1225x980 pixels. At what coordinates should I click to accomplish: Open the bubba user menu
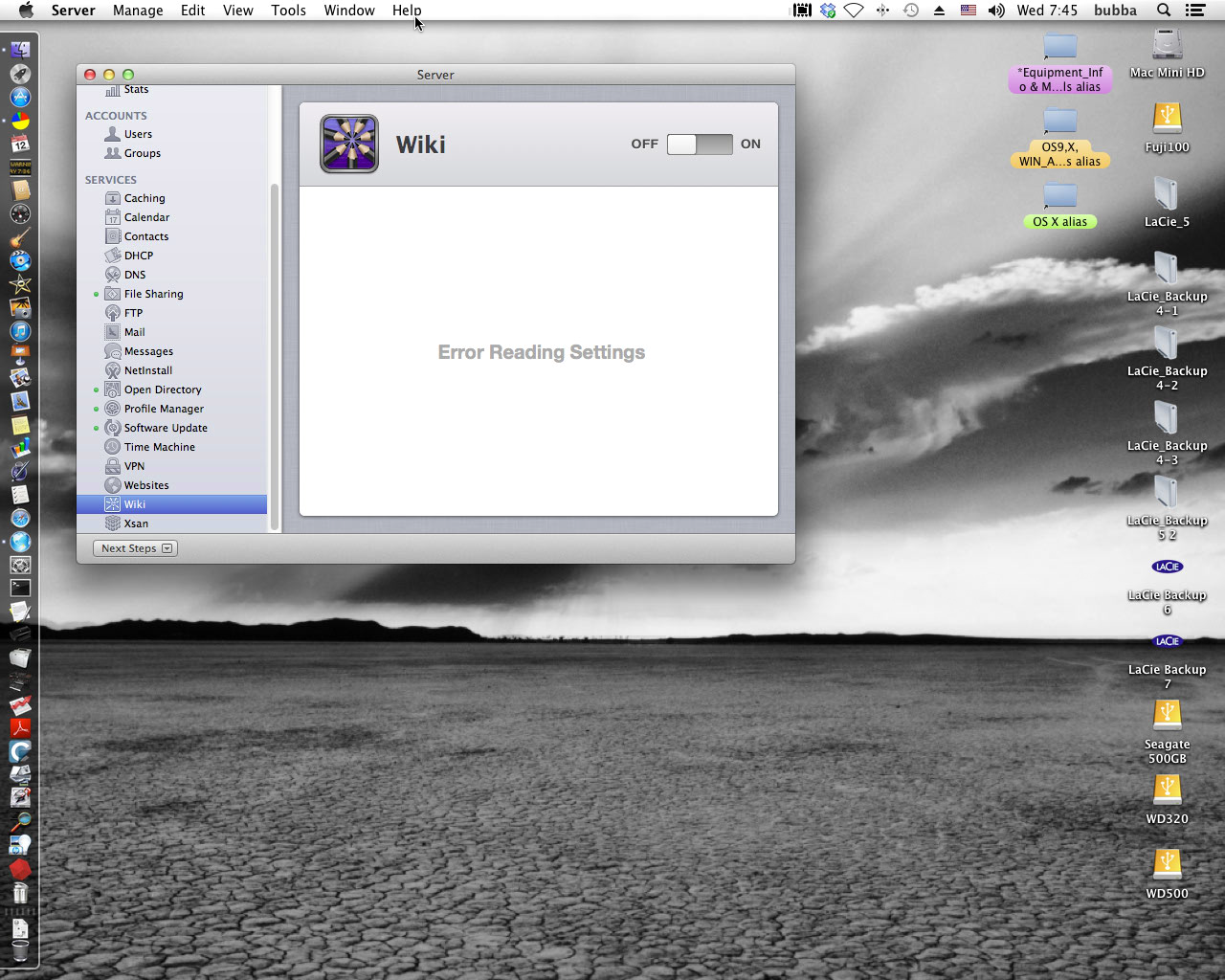(x=1115, y=11)
